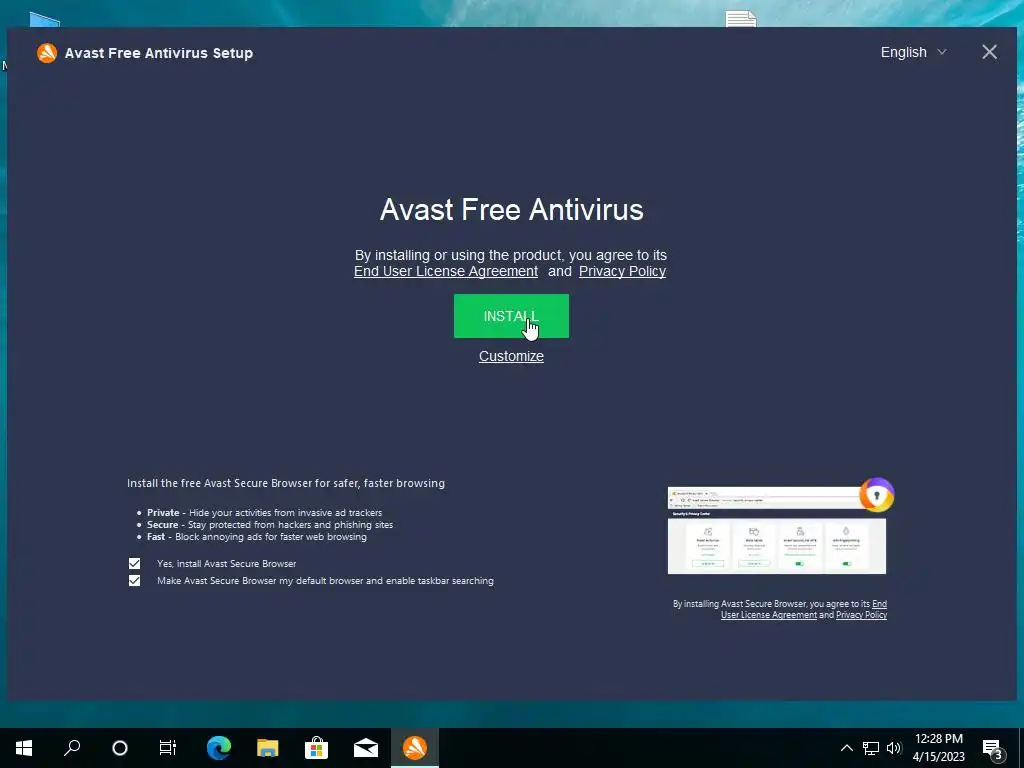Screen dimensions: 1024x768
Task: Open the clock showing 12:28 PM
Action: pos(938,748)
